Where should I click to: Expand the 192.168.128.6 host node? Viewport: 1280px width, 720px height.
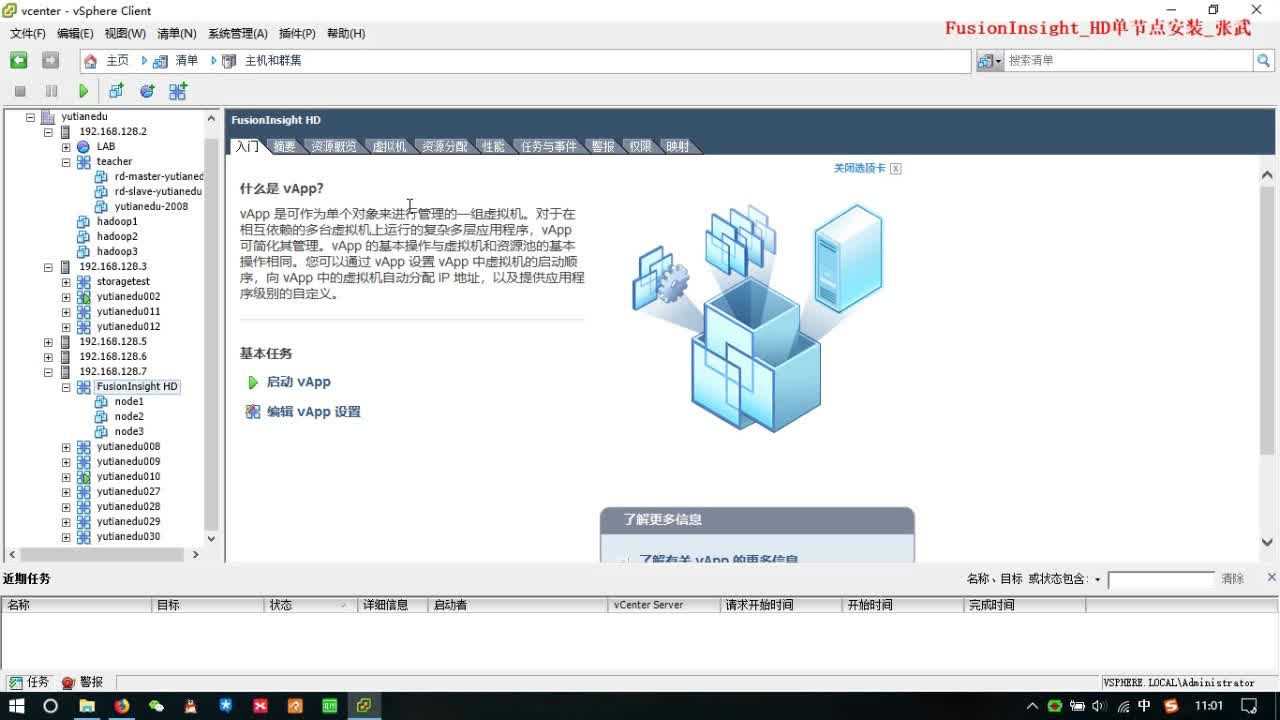pyautogui.click(x=48, y=357)
